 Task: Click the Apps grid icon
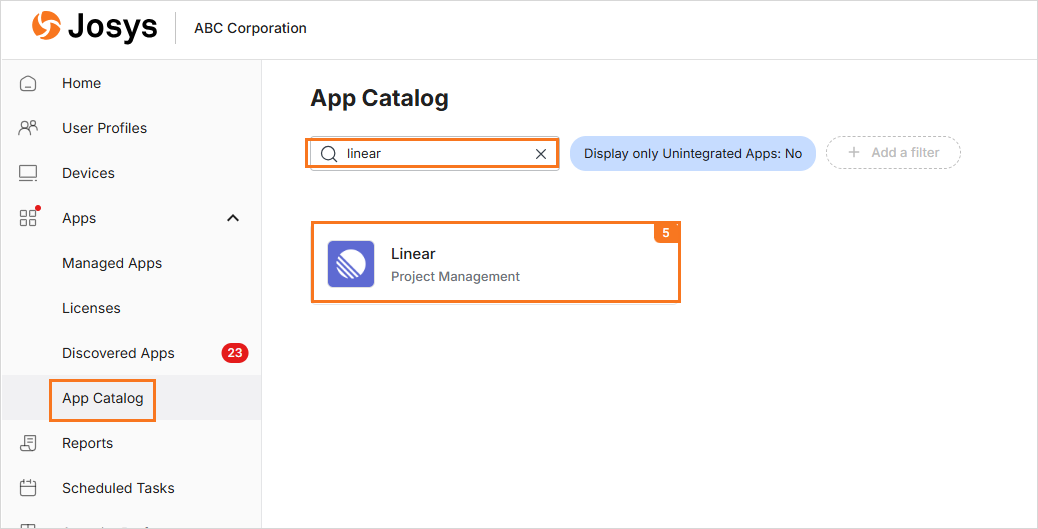point(28,218)
